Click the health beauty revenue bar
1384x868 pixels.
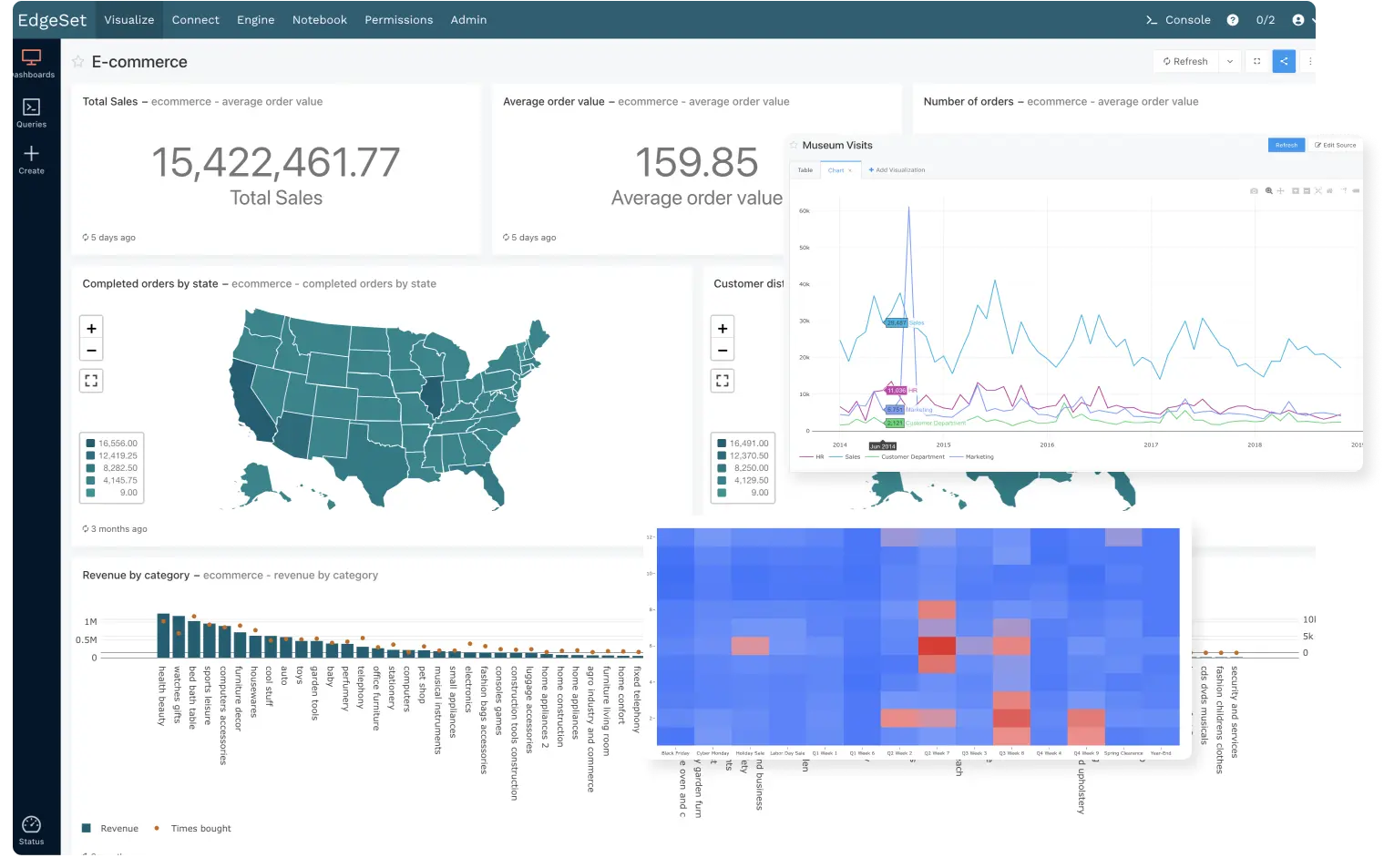pyautogui.click(x=164, y=637)
